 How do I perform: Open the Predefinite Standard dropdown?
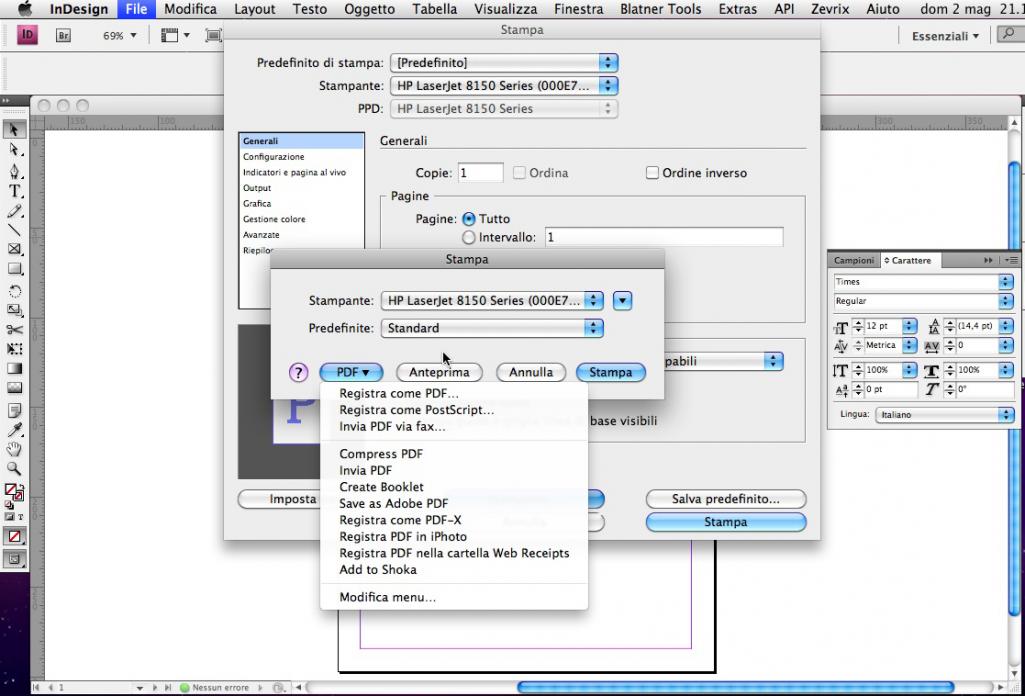[492, 328]
